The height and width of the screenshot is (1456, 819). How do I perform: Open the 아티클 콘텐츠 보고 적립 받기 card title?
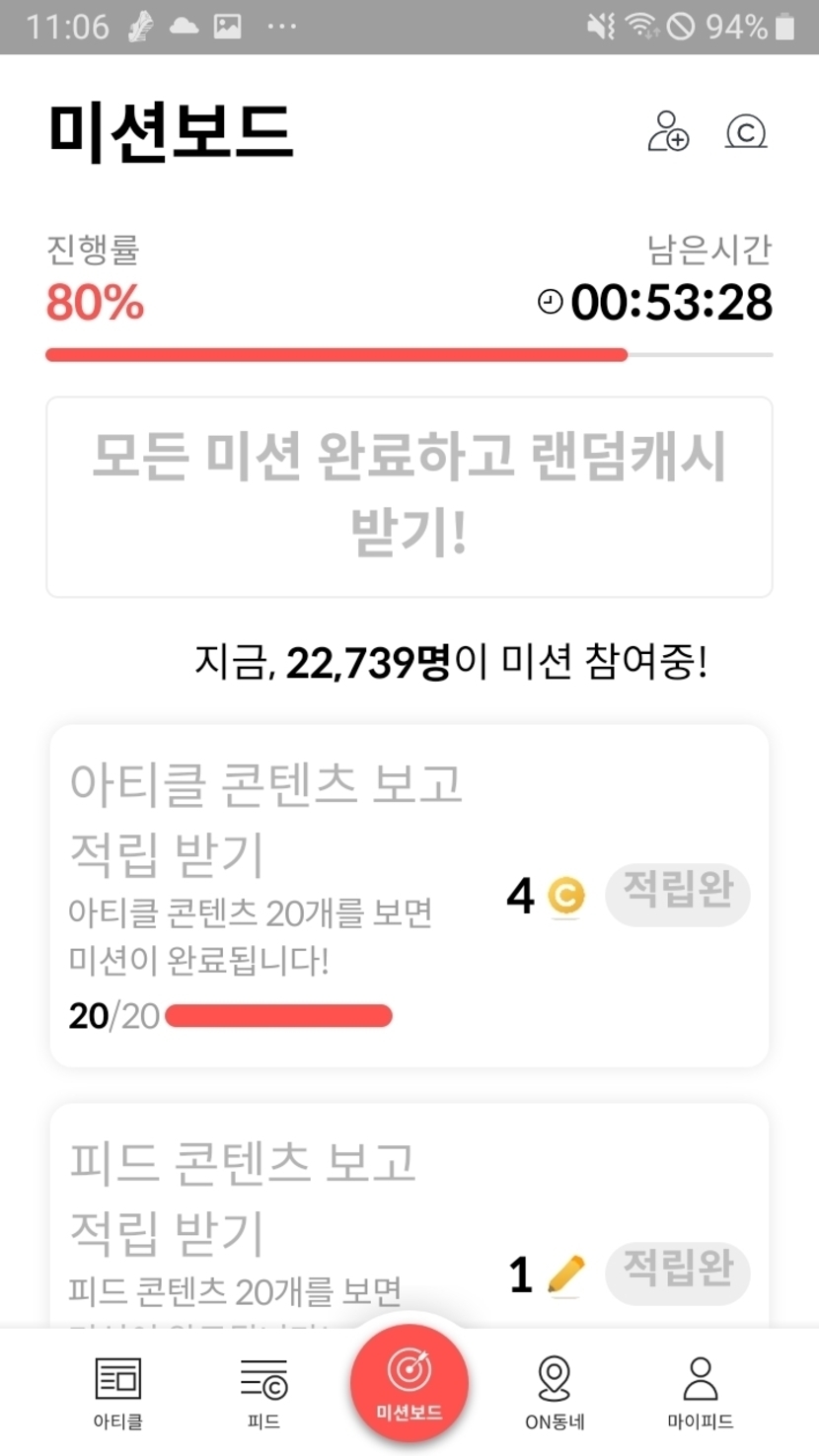265,819
